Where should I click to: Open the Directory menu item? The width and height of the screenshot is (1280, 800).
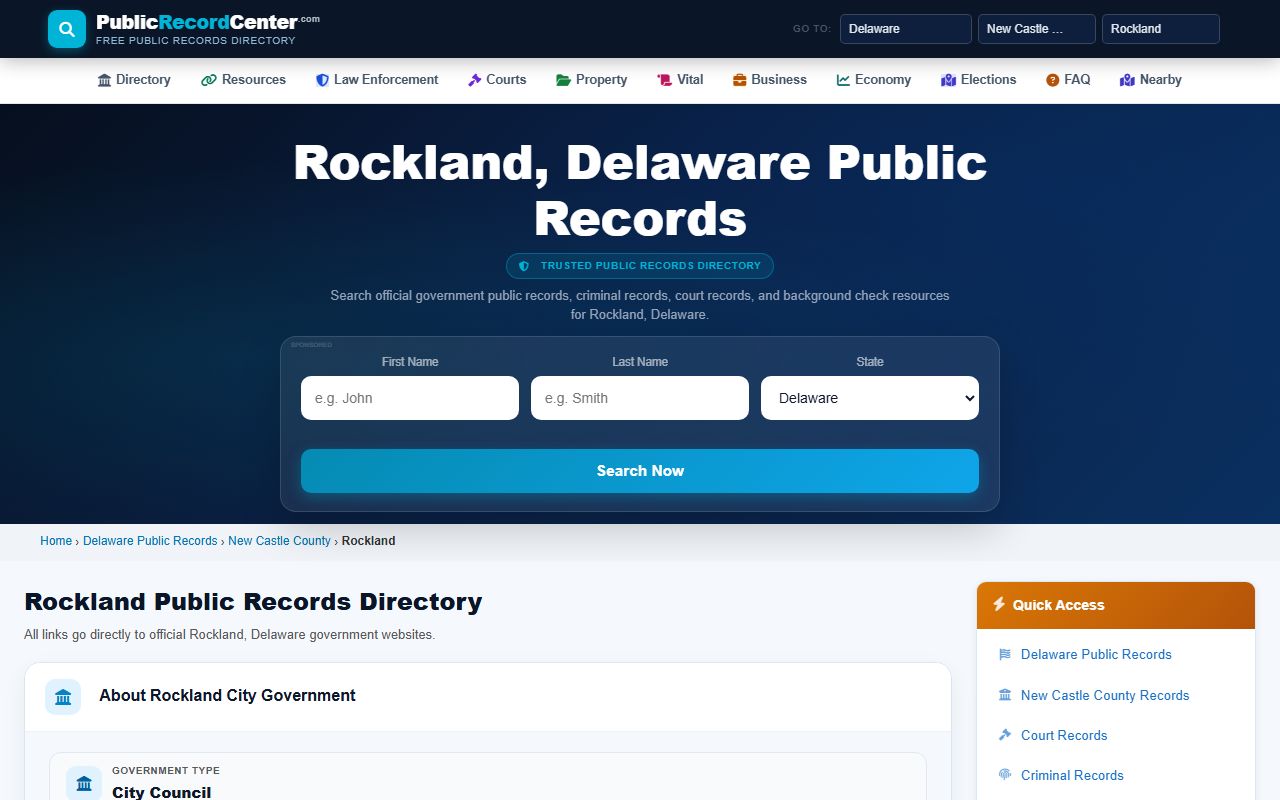point(134,80)
